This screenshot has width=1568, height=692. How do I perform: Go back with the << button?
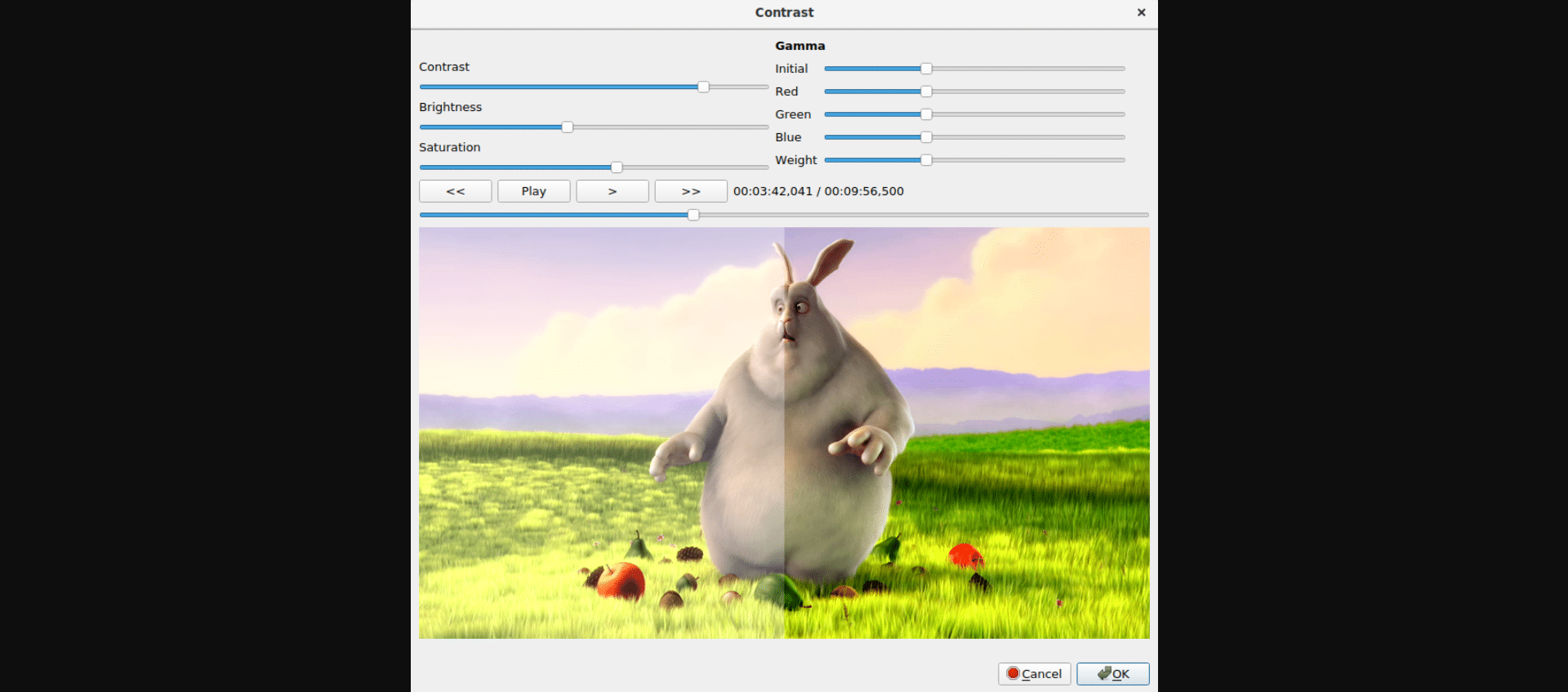coord(456,191)
